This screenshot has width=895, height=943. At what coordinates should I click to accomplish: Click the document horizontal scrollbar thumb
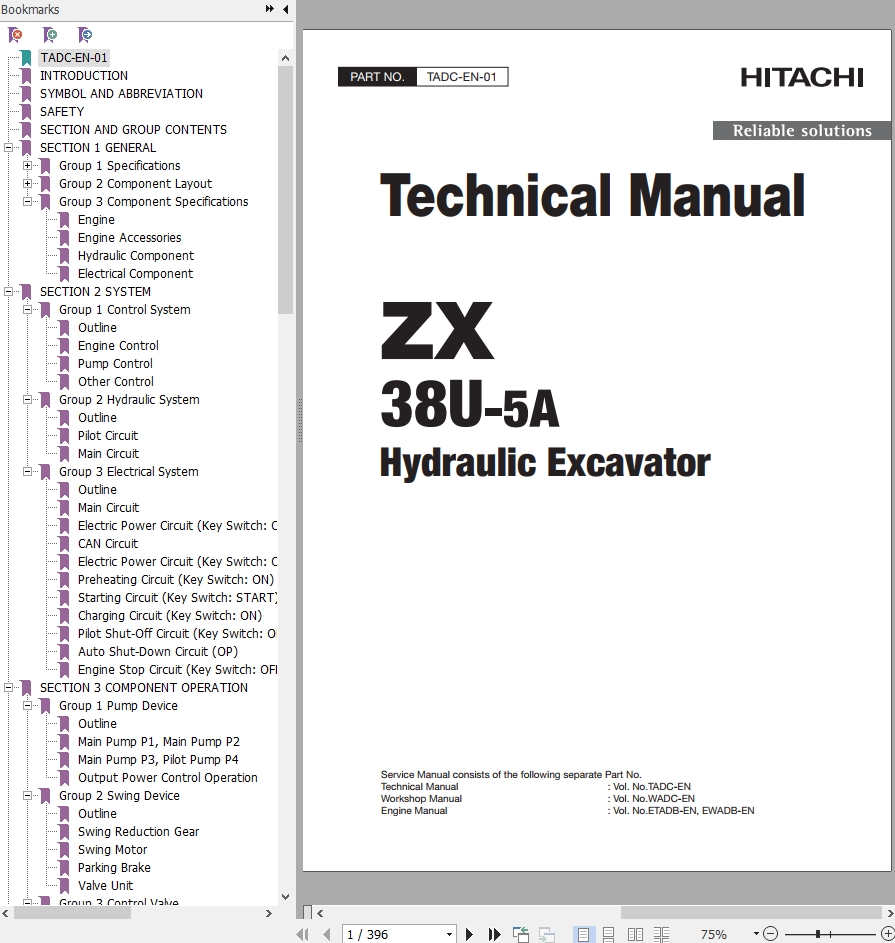point(751,914)
